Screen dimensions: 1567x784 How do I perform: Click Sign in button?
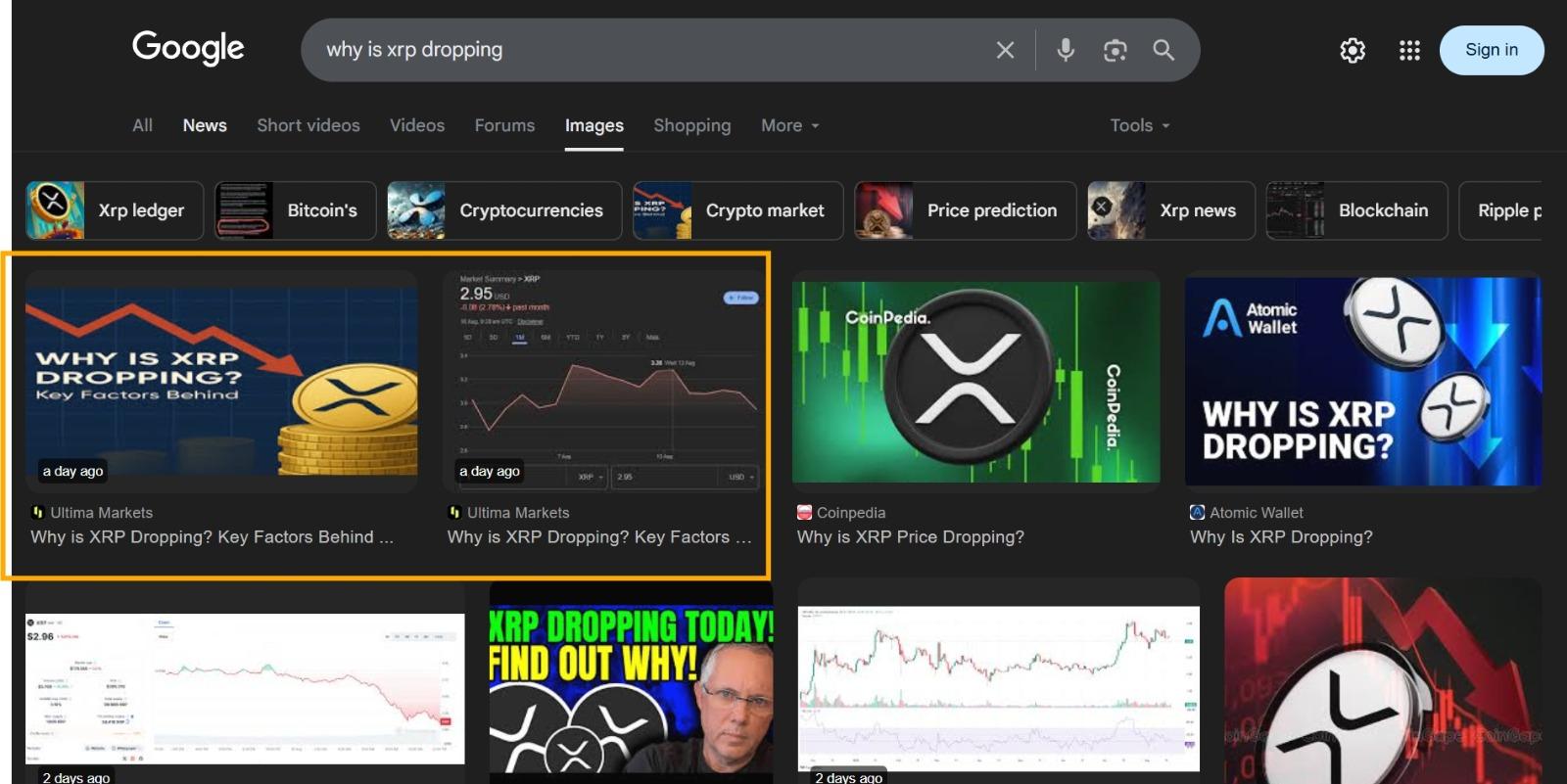pos(1492,50)
